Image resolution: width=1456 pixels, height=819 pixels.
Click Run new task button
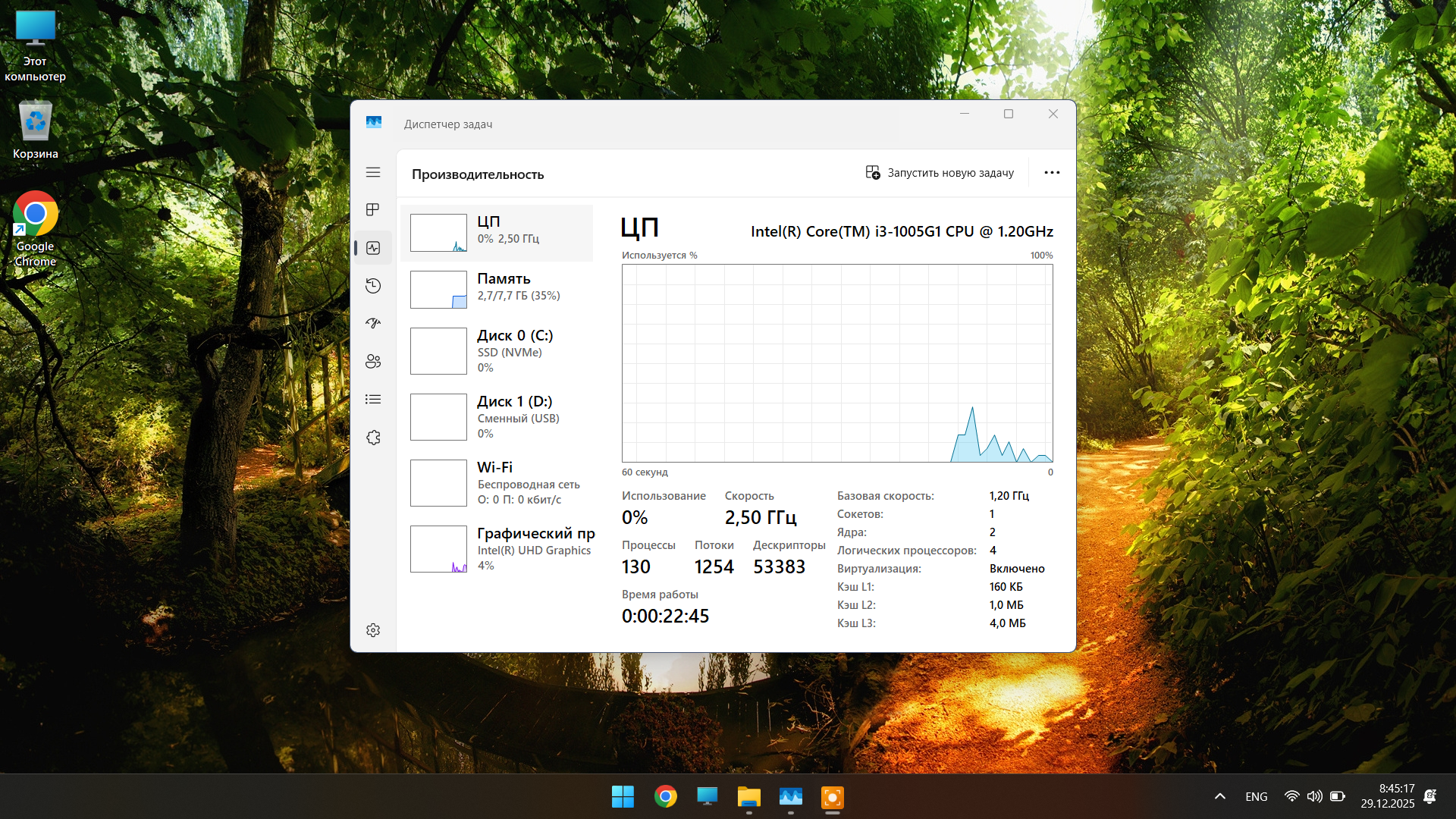click(940, 173)
